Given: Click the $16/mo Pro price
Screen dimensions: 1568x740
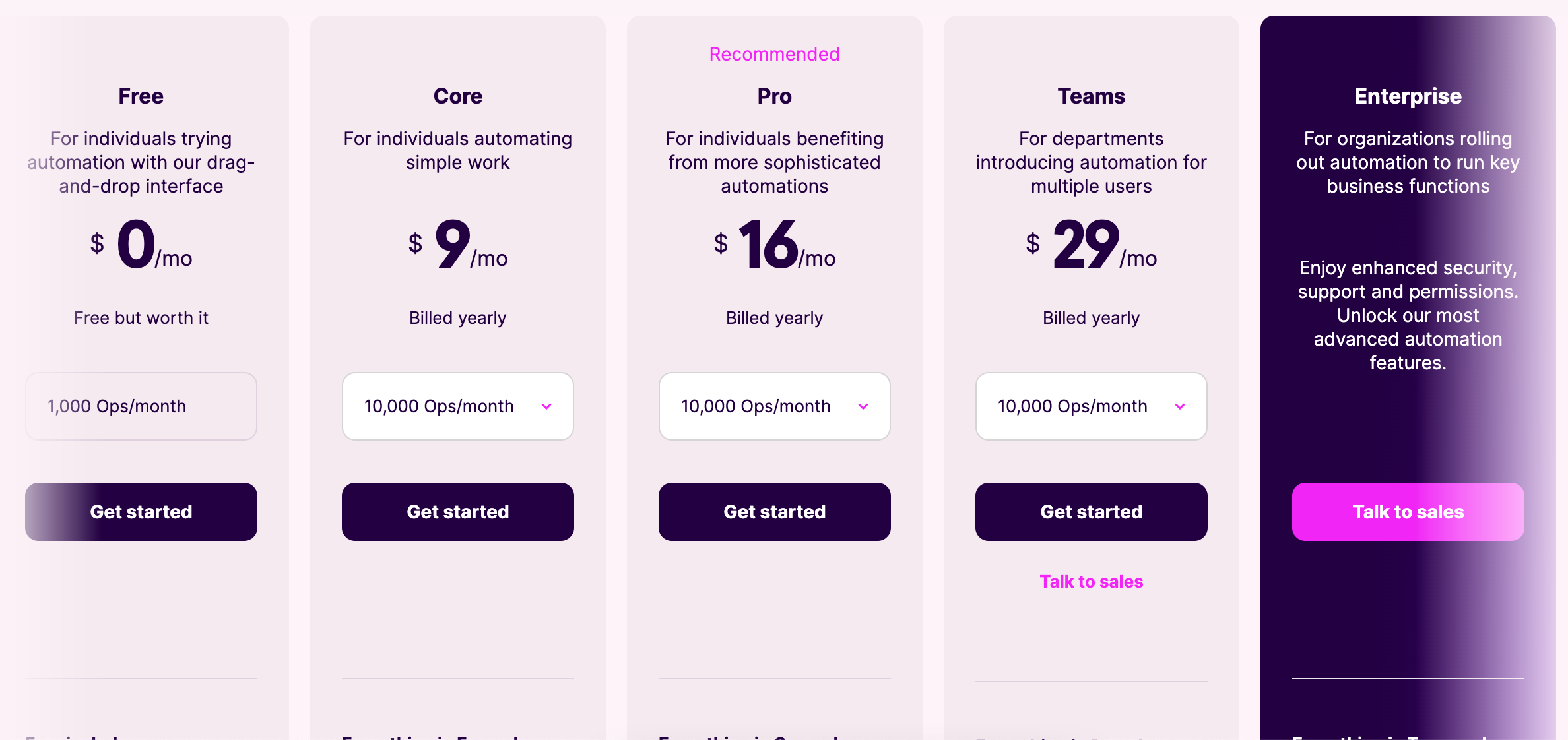Looking at the screenshot, I should pos(774,245).
